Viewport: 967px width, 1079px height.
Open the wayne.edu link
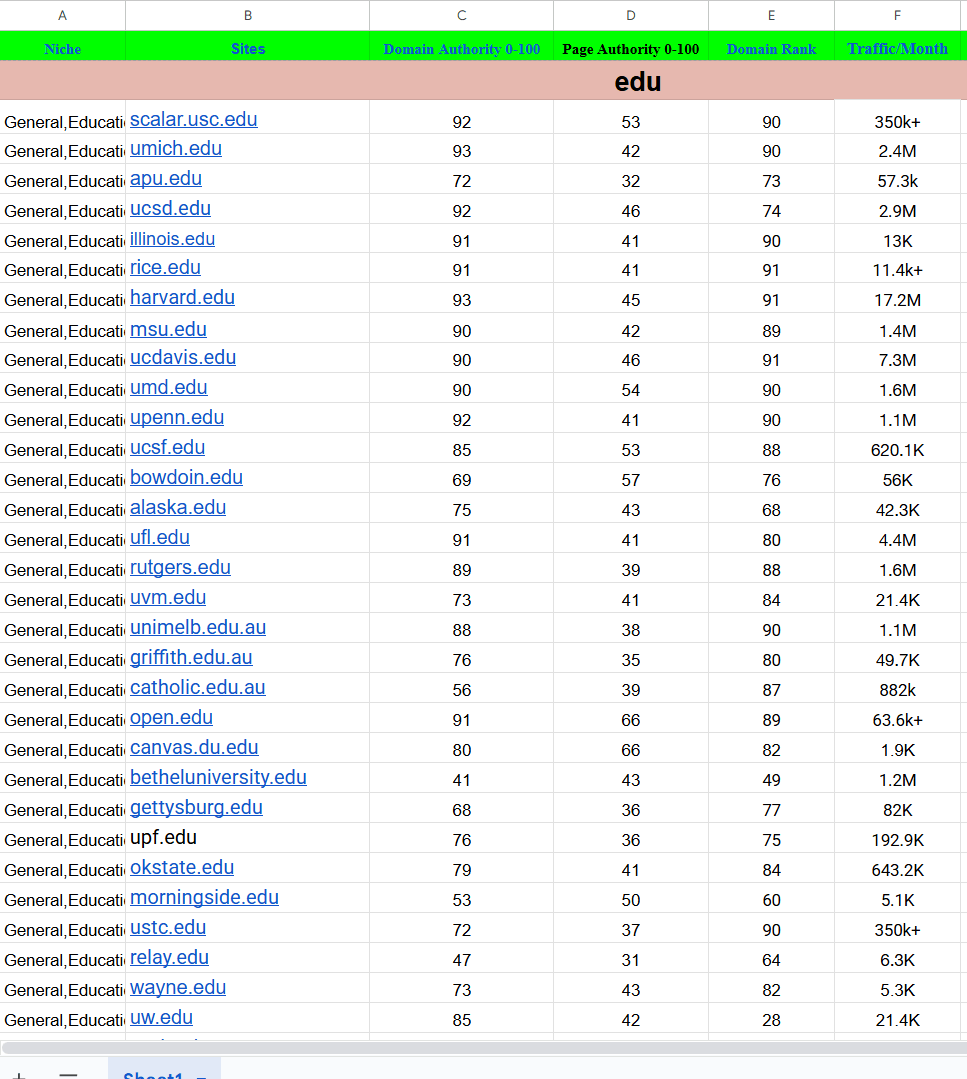coord(178,988)
